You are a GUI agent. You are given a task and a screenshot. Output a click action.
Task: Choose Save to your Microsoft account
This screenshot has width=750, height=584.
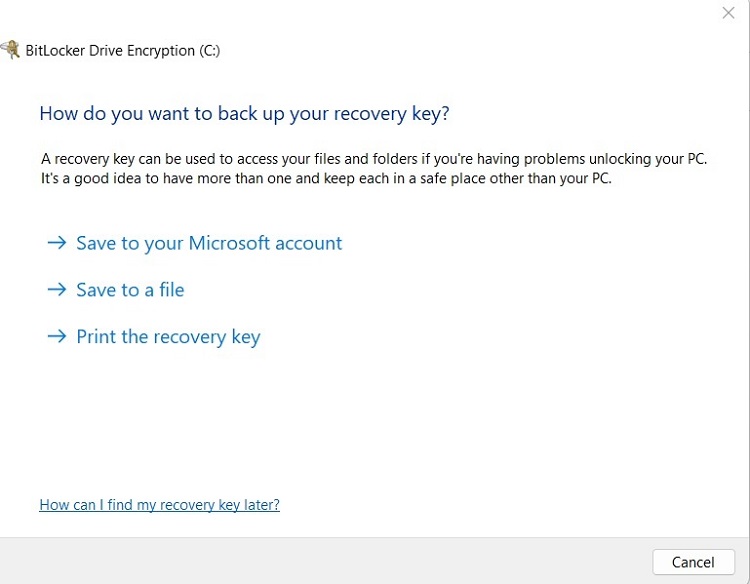click(209, 243)
